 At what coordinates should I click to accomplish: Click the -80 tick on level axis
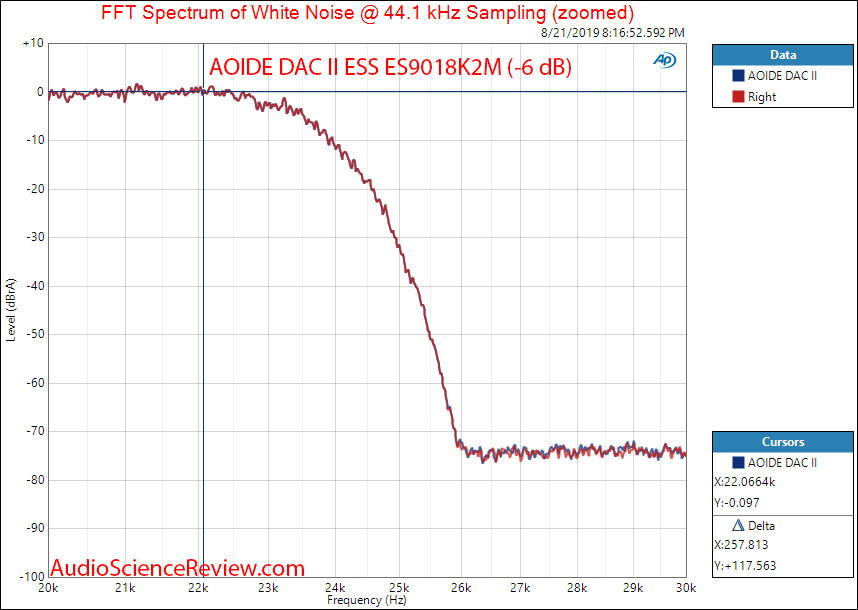(x=34, y=480)
